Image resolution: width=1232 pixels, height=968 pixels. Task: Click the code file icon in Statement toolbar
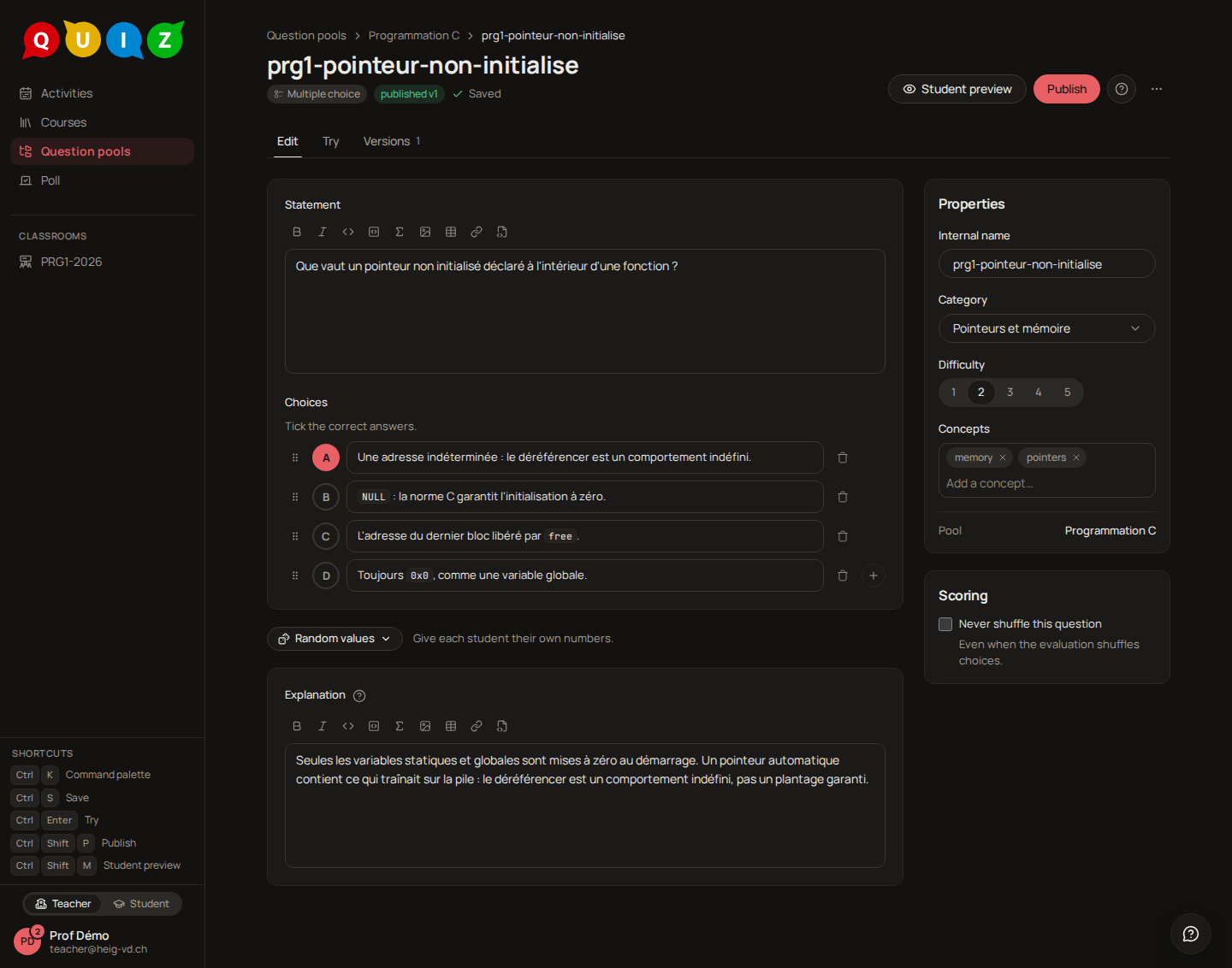click(x=502, y=232)
